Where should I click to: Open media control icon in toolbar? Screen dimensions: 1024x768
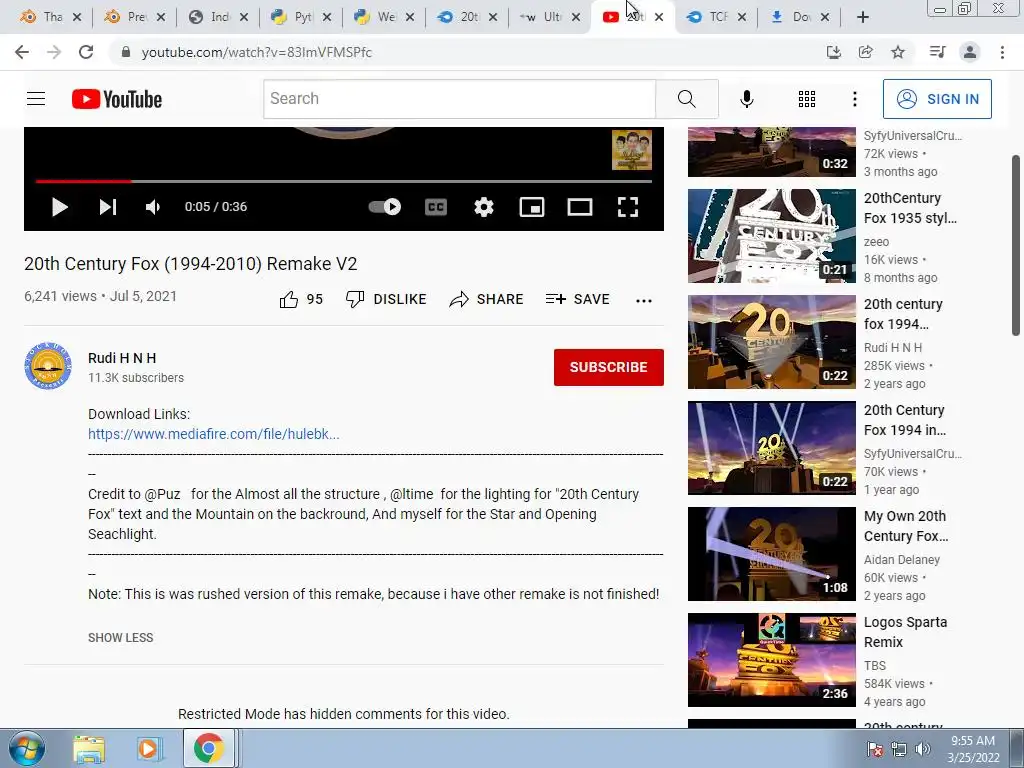[x=937, y=52]
